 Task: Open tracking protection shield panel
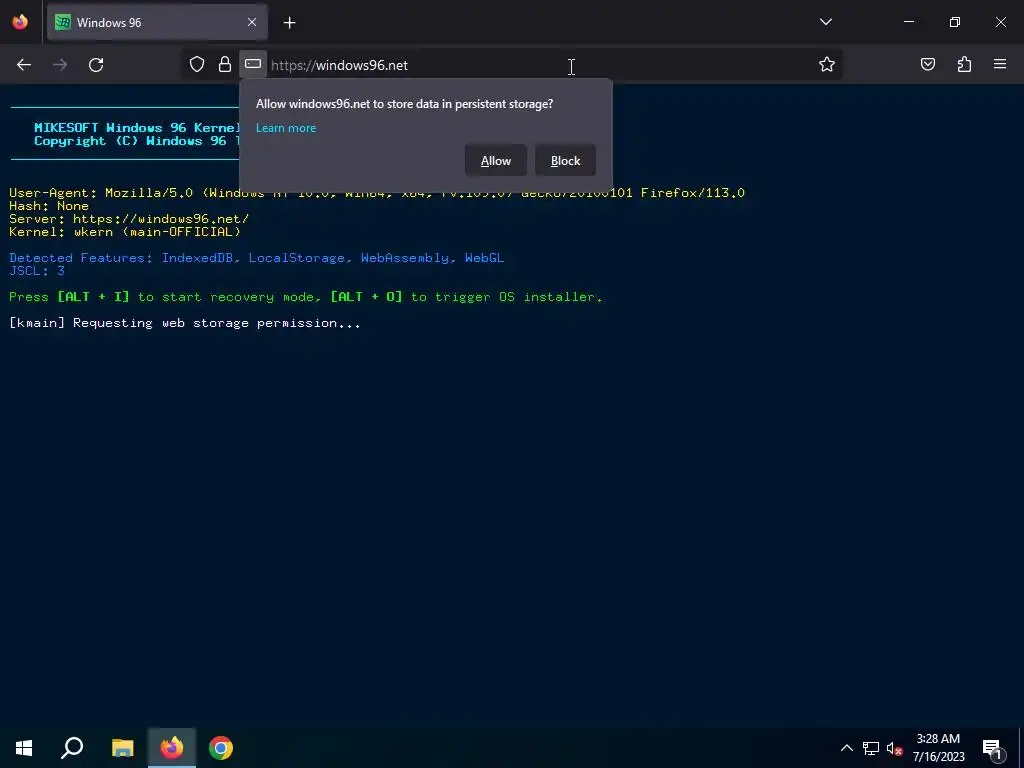coord(197,64)
